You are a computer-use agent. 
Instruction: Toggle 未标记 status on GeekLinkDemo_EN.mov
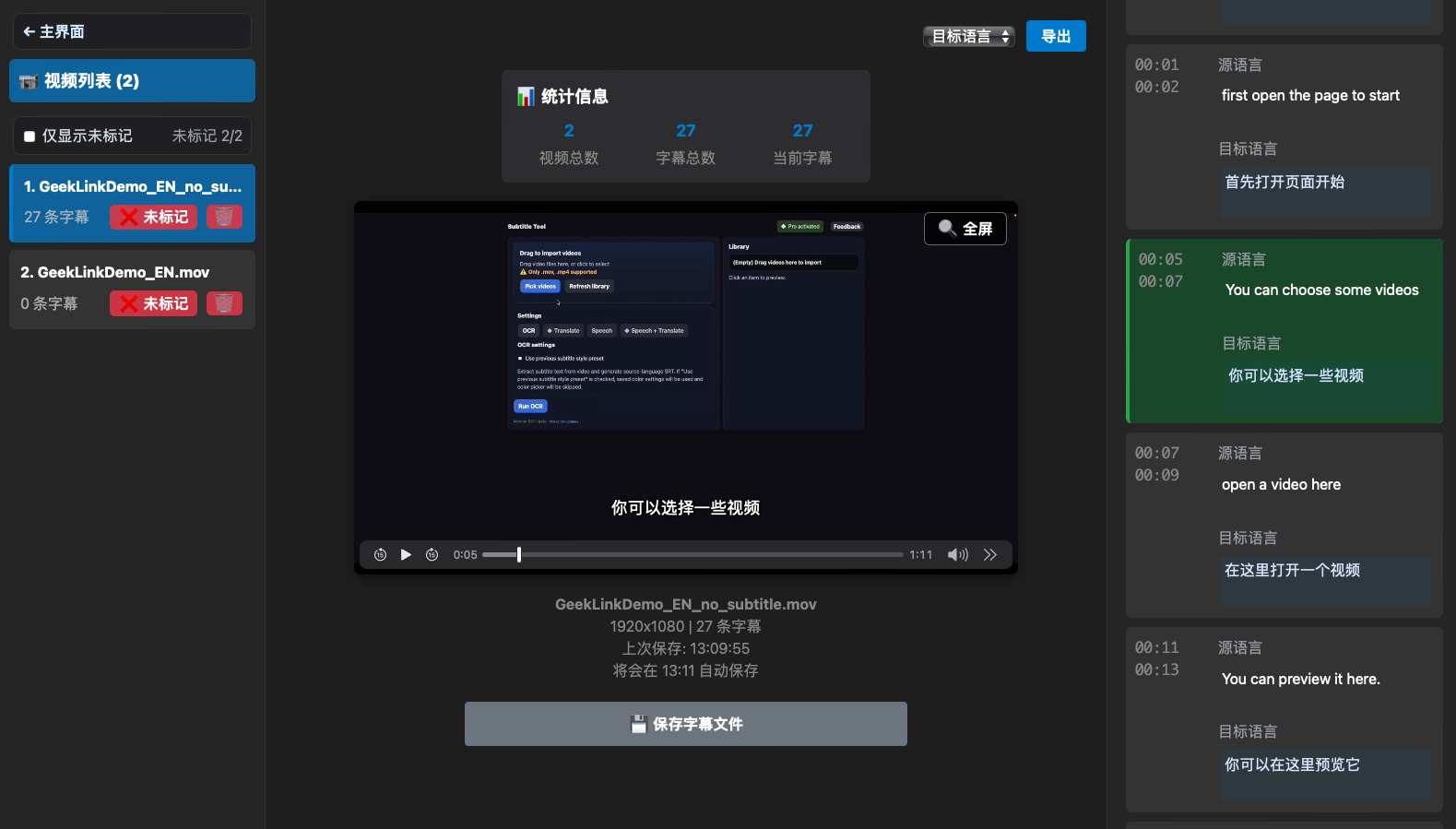[153, 303]
